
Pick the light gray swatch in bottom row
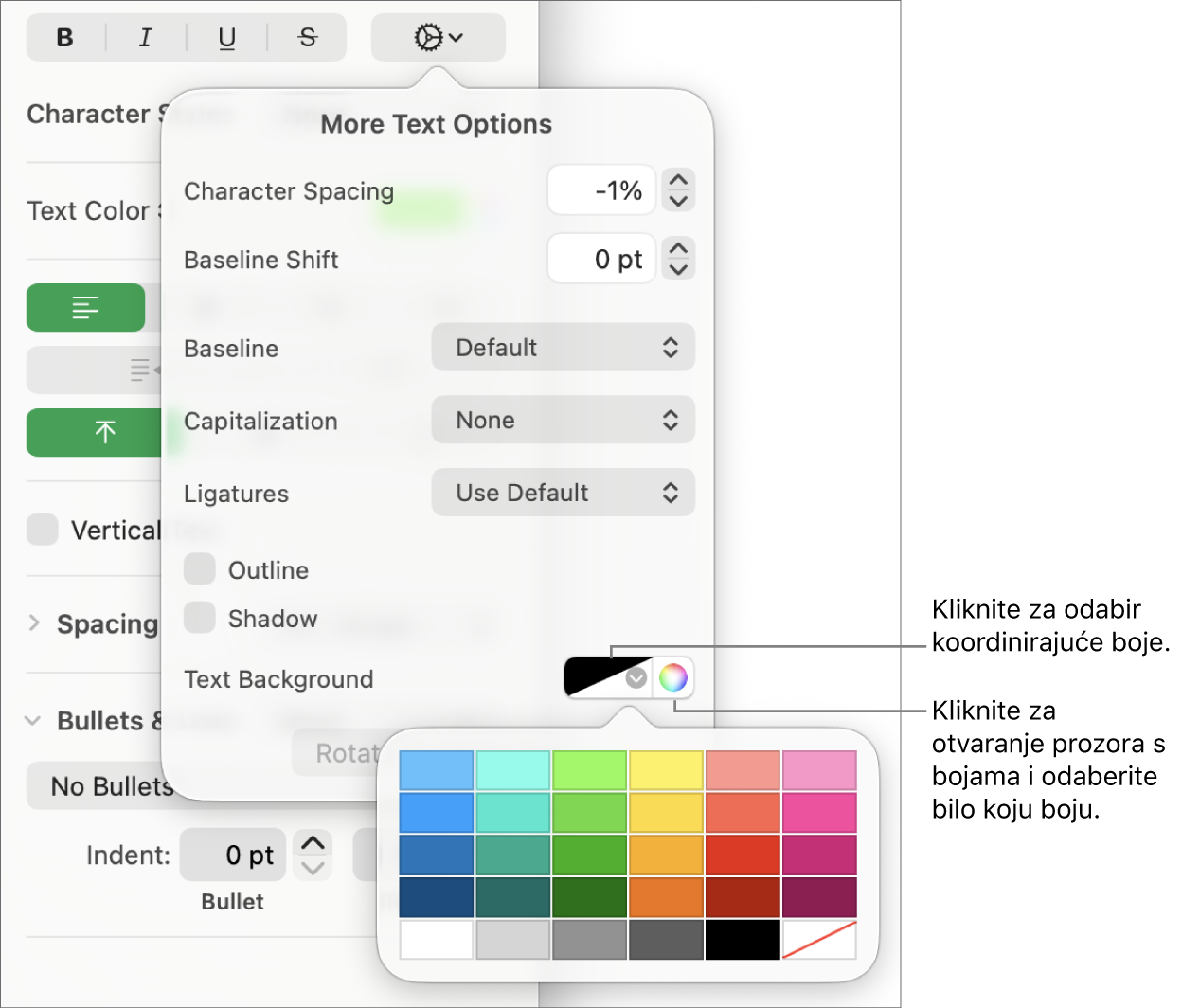click(x=513, y=940)
